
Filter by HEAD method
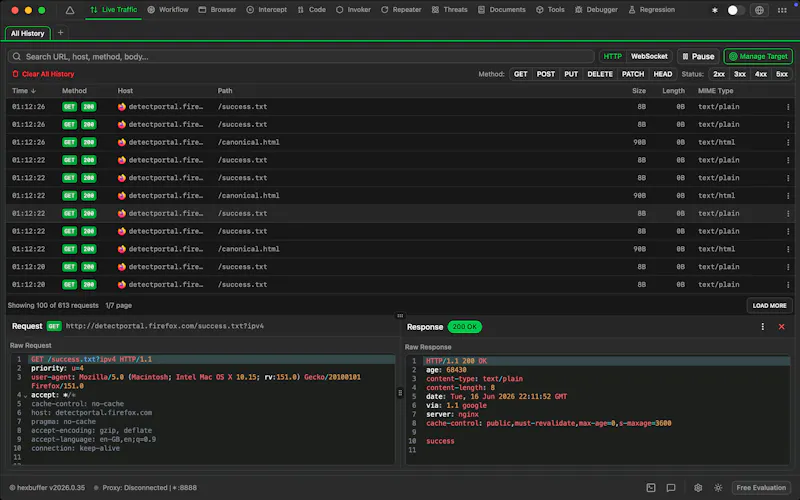click(663, 74)
